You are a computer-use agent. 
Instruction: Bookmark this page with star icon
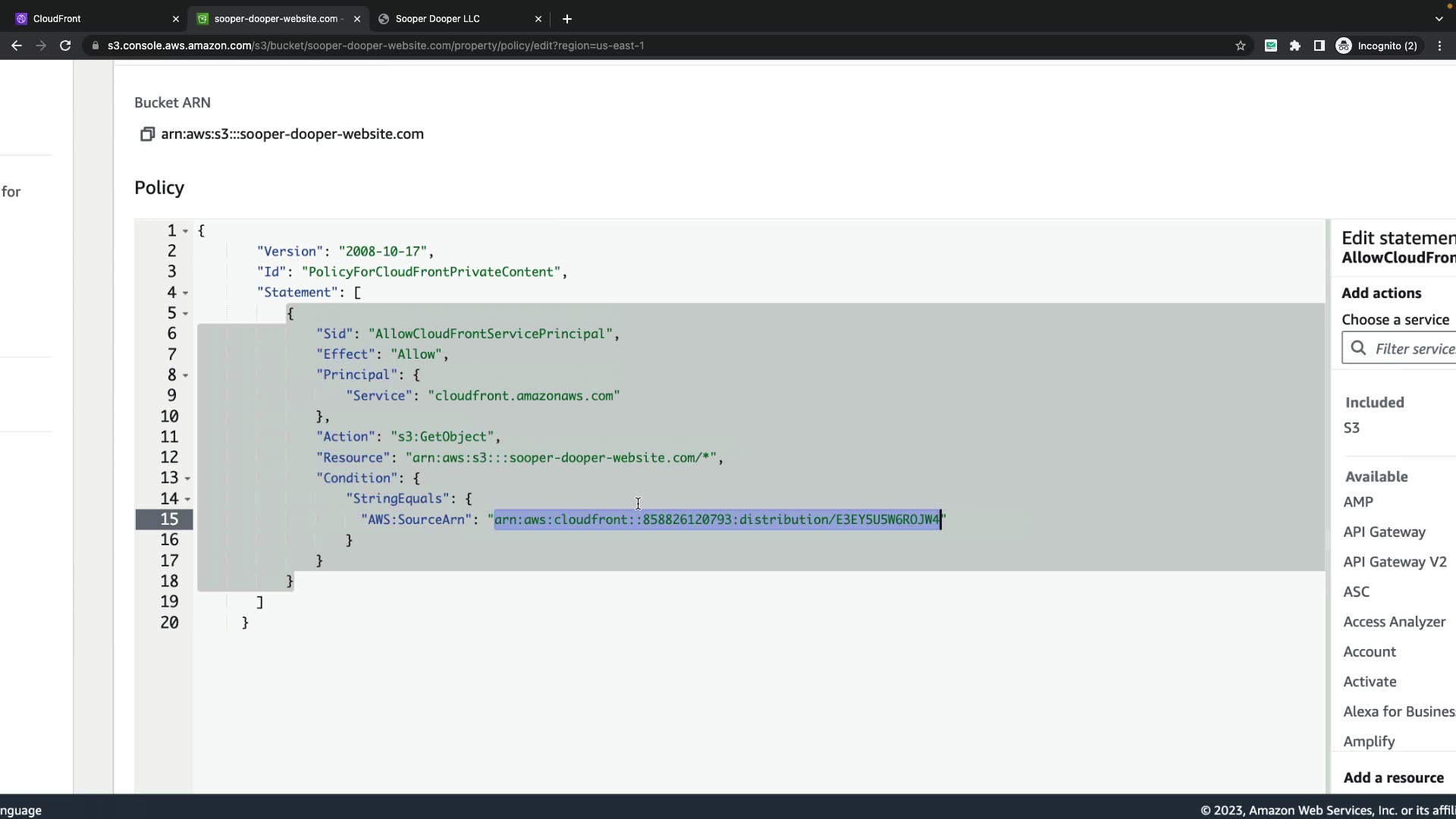coord(1241,45)
